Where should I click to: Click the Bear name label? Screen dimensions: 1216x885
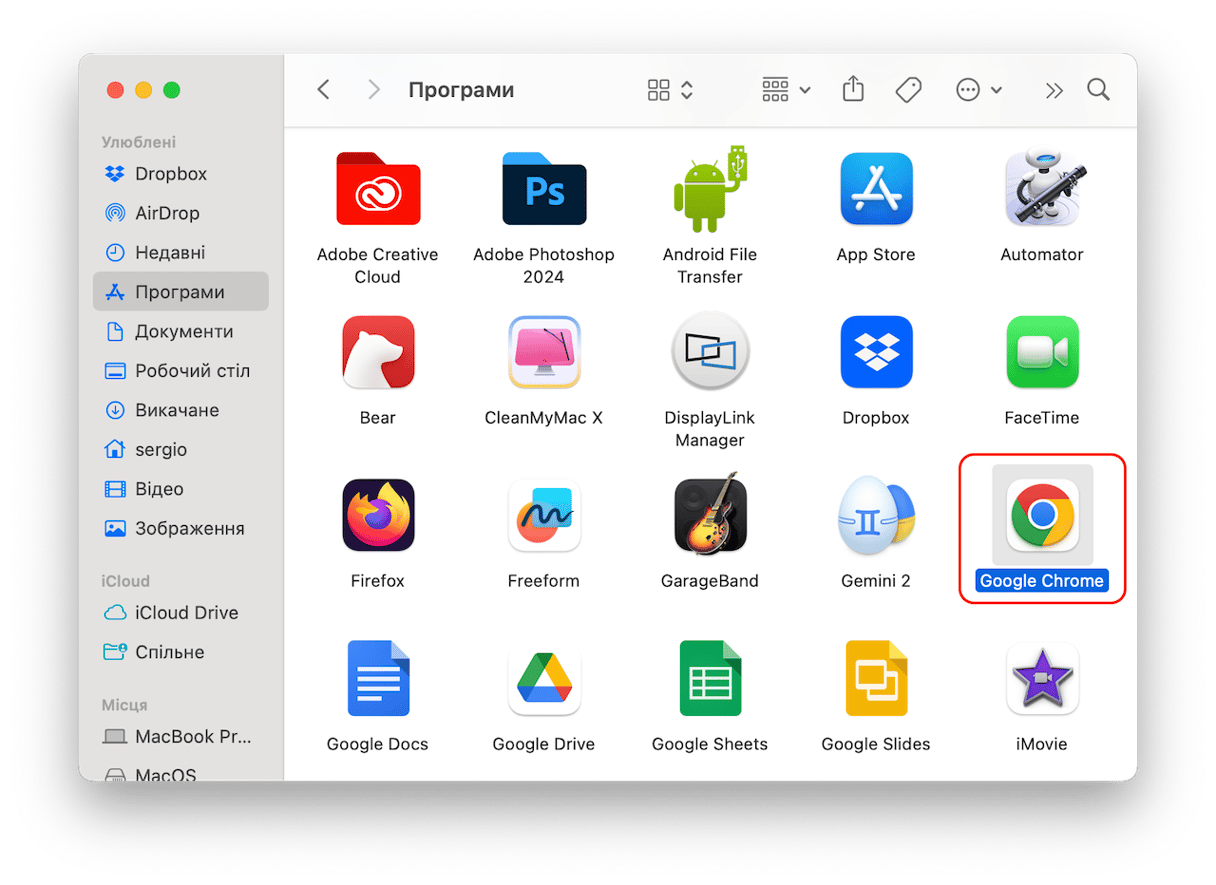[378, 418]
